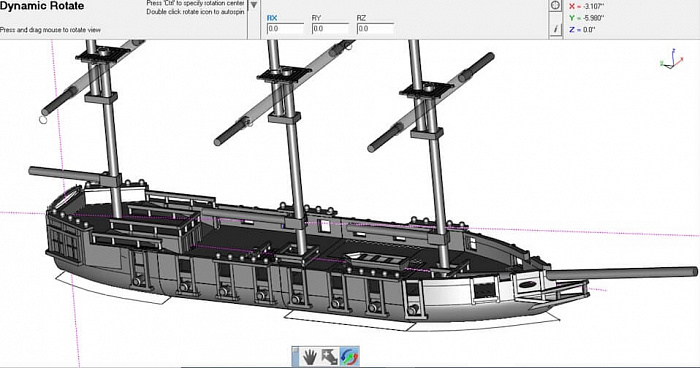Click the crosshair target icon near coordinates

[x=555, y=5]
